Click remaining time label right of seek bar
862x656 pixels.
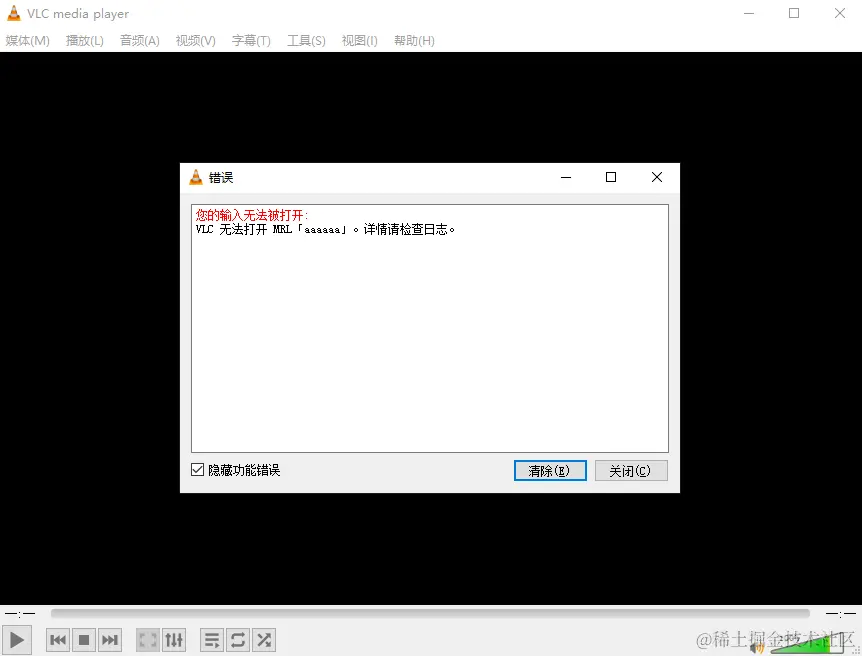841,613
